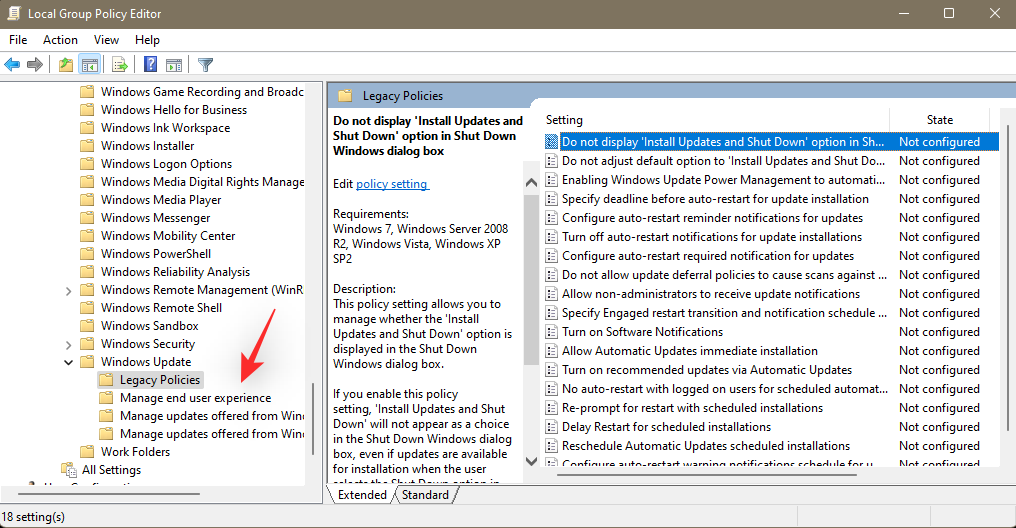Click the Legacy Policies header folder icon

[x=345, y=96]
